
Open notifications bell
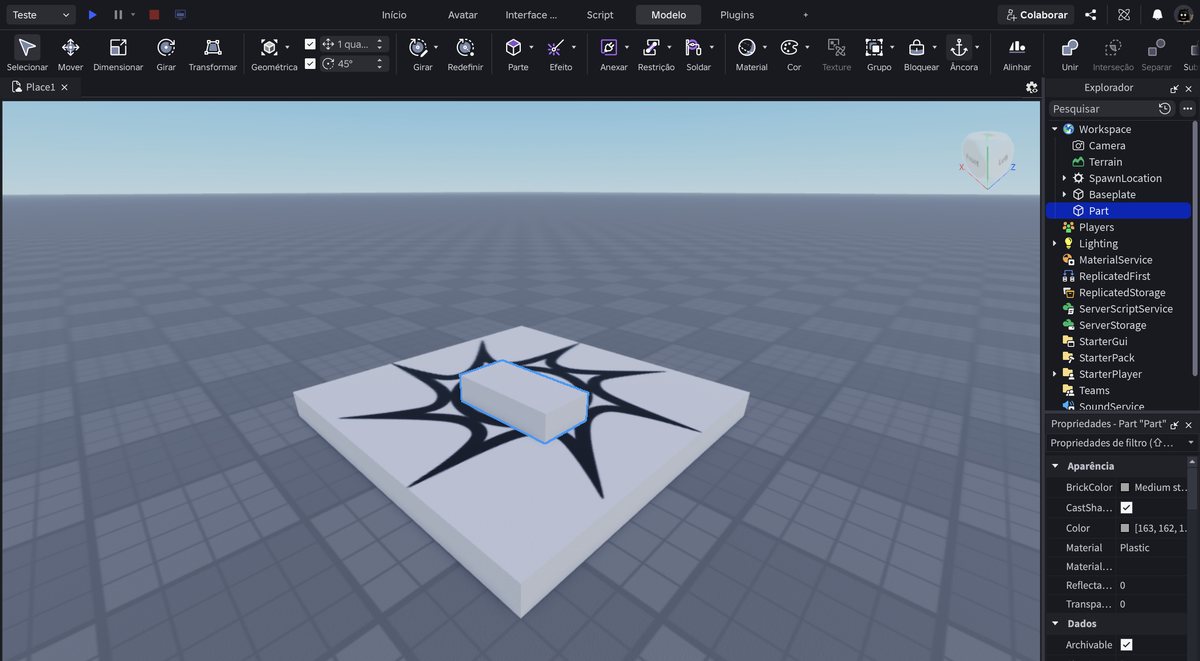1157,15
